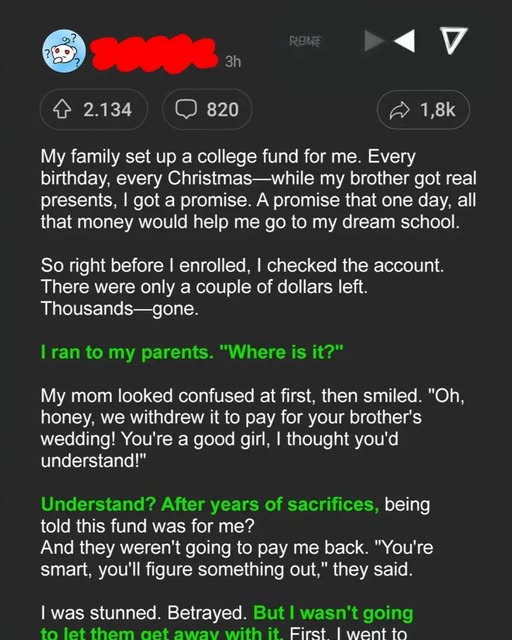This screenshot has width=512, height=640.
Task: Open the poster's Snoo avatar profile picture
Action: pos(64,51)
